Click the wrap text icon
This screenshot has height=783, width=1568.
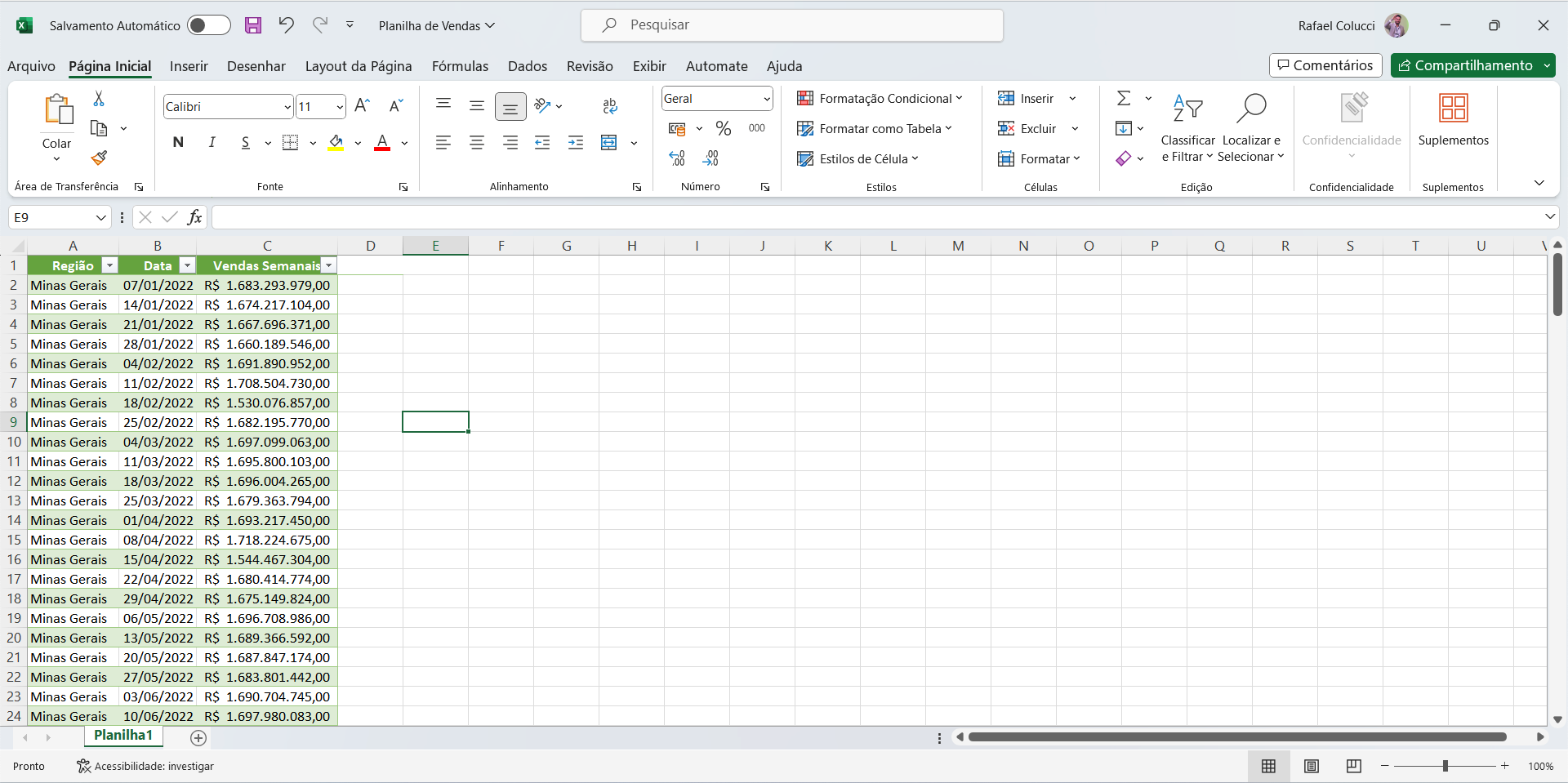click(610, 106)
